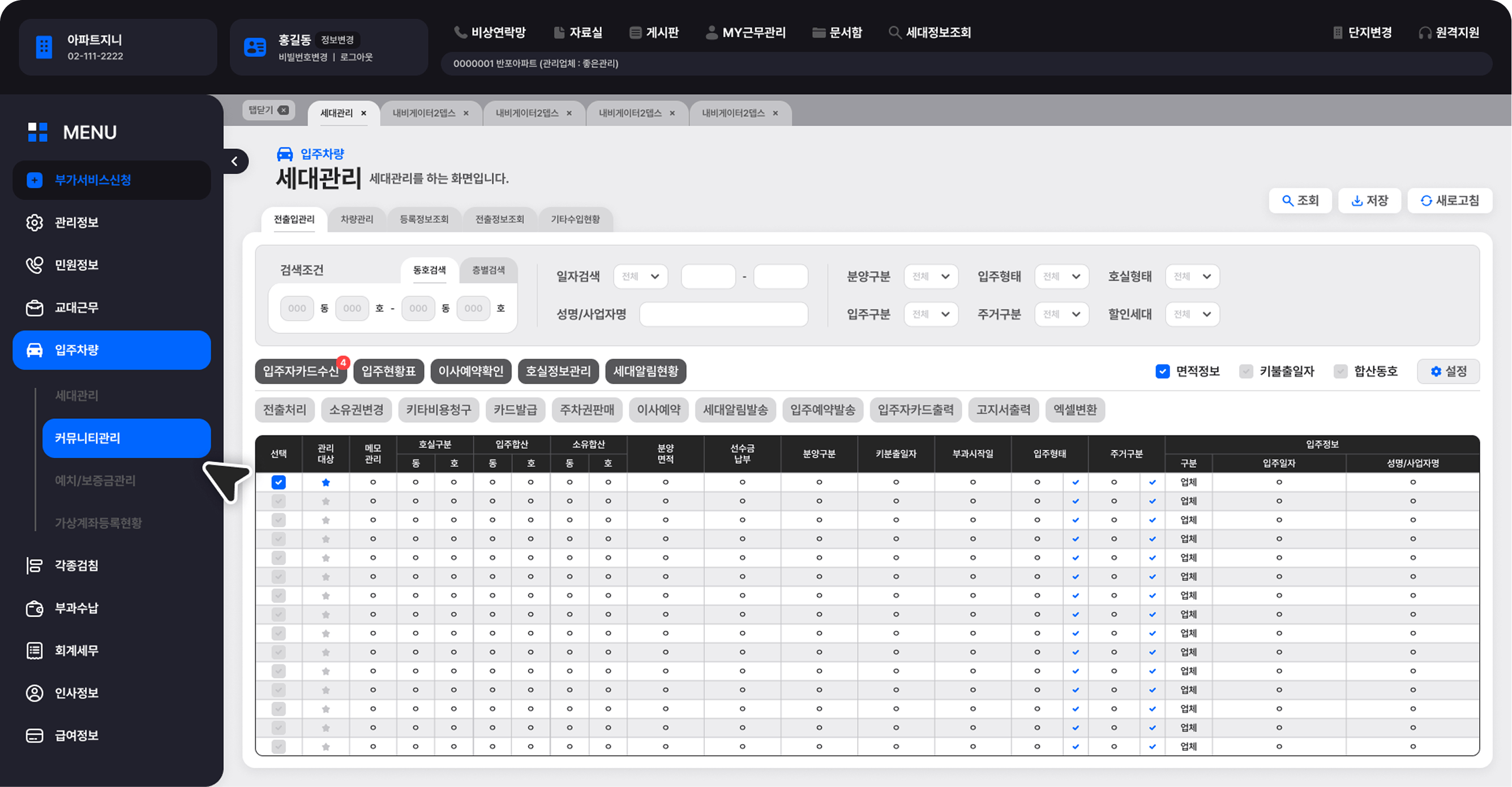The image size is (1512, 787).
Task: Click the 저장 save button
Action: pos(1369,200)
